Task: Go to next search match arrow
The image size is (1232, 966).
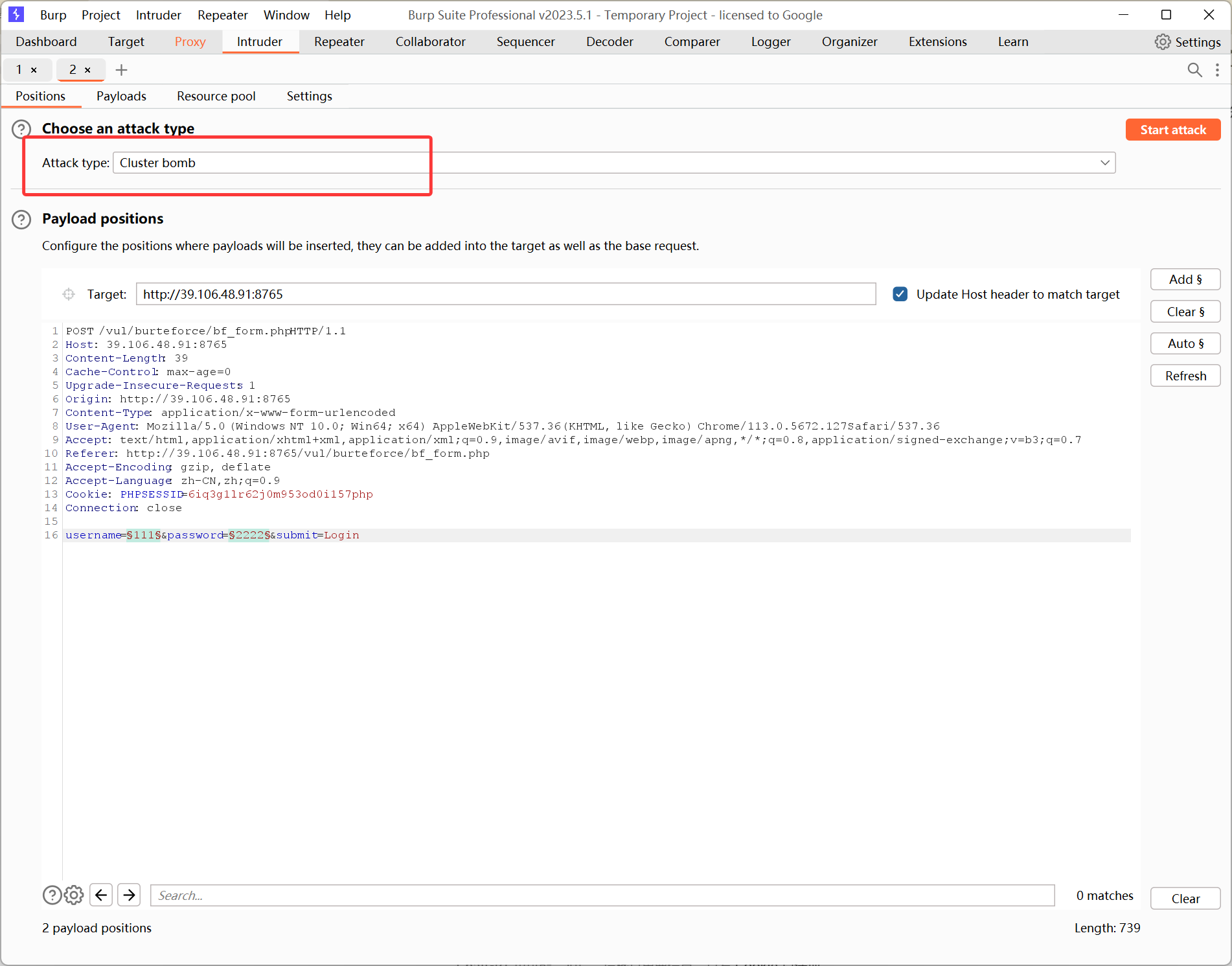Action: pos(130,895)
